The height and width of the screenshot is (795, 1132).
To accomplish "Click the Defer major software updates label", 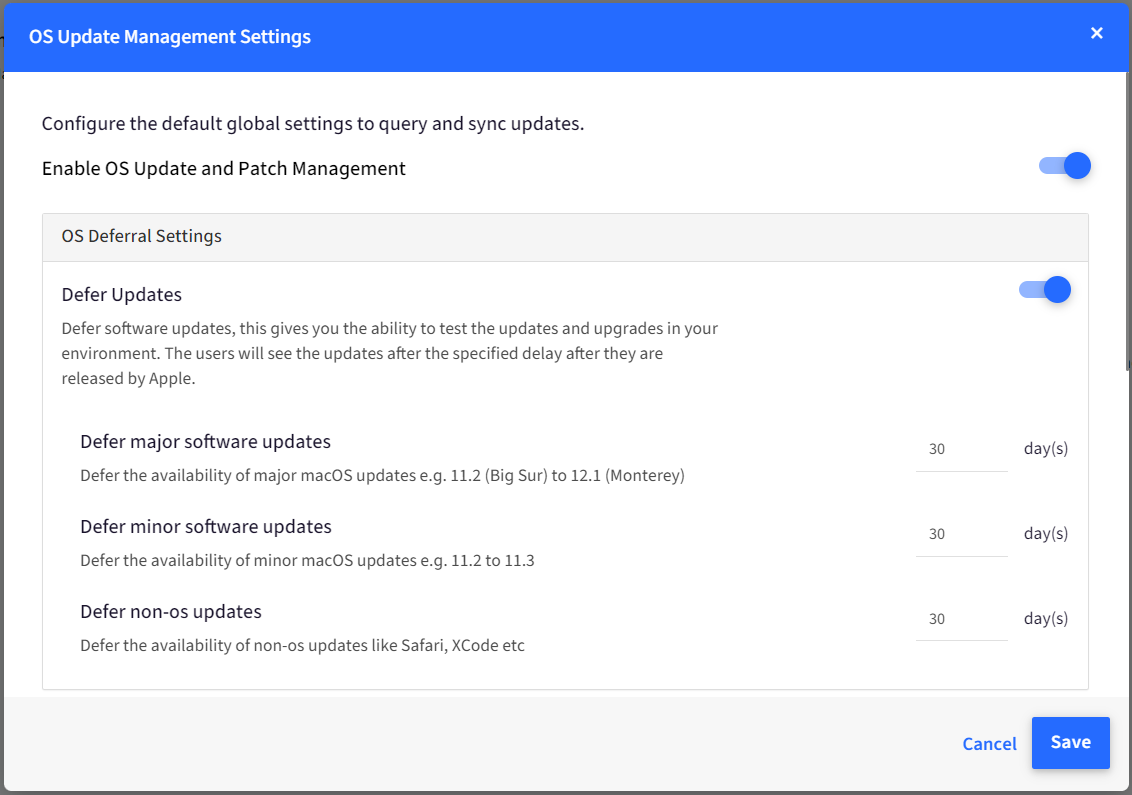I will [205, 442].
